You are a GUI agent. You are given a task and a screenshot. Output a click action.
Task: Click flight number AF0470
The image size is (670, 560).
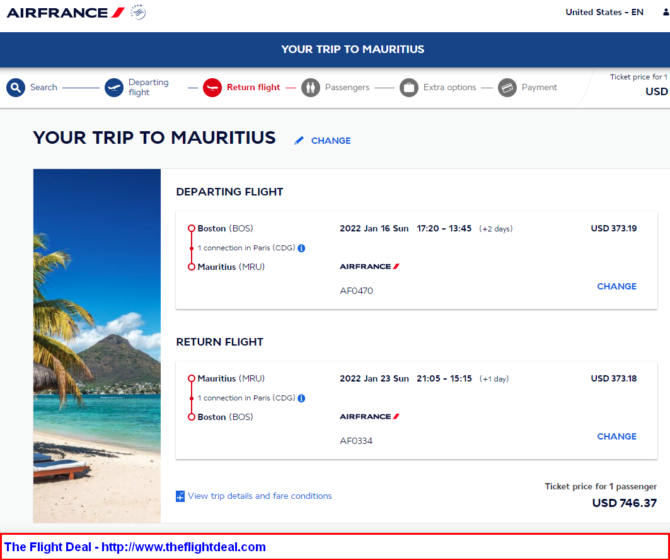[356, 291]
